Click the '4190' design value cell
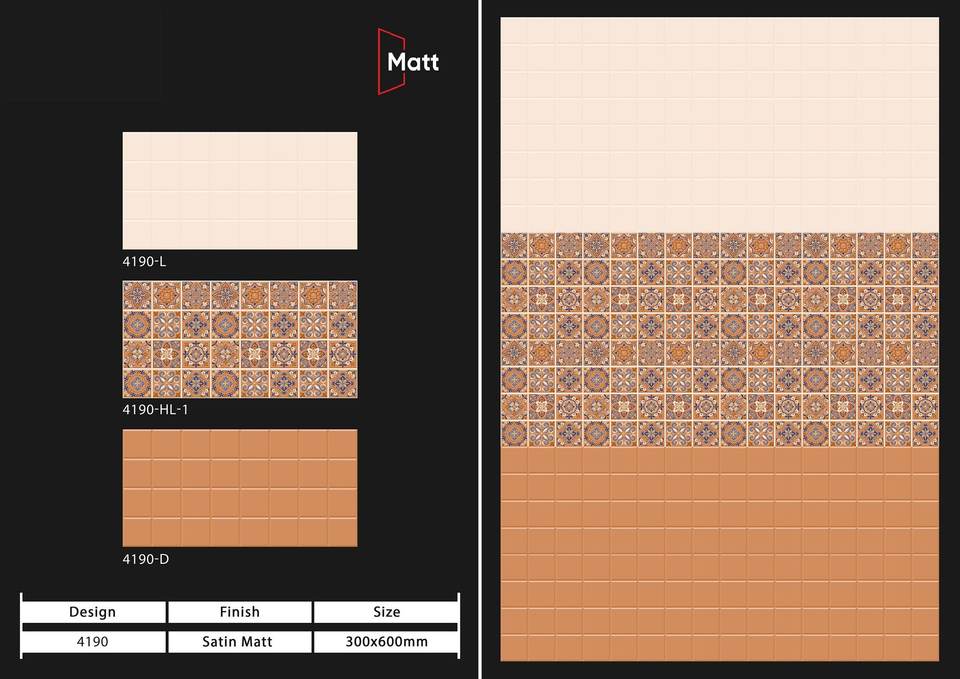 pyautogui.click(x=93, y=642)
